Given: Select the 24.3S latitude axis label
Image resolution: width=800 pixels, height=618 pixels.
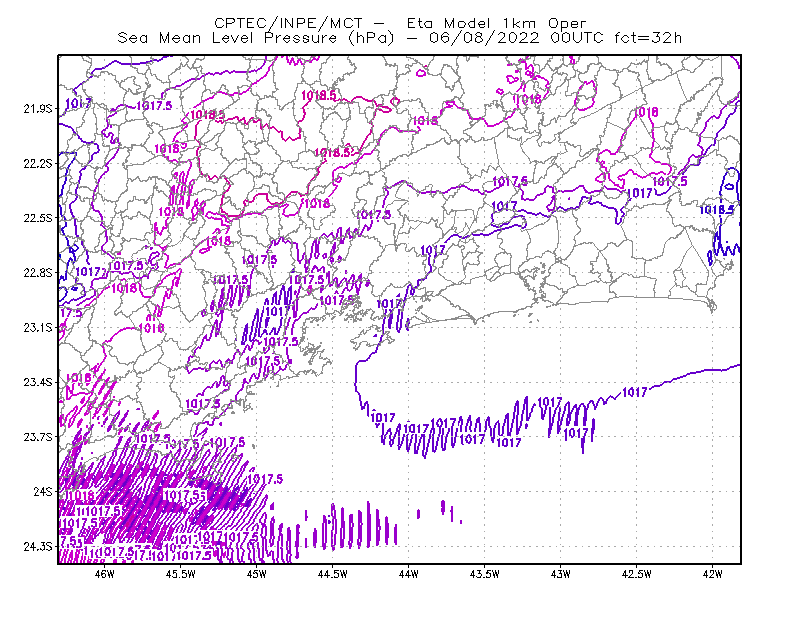Looking at the screenshot, I should pyautogui.click(x=37, y=546).
